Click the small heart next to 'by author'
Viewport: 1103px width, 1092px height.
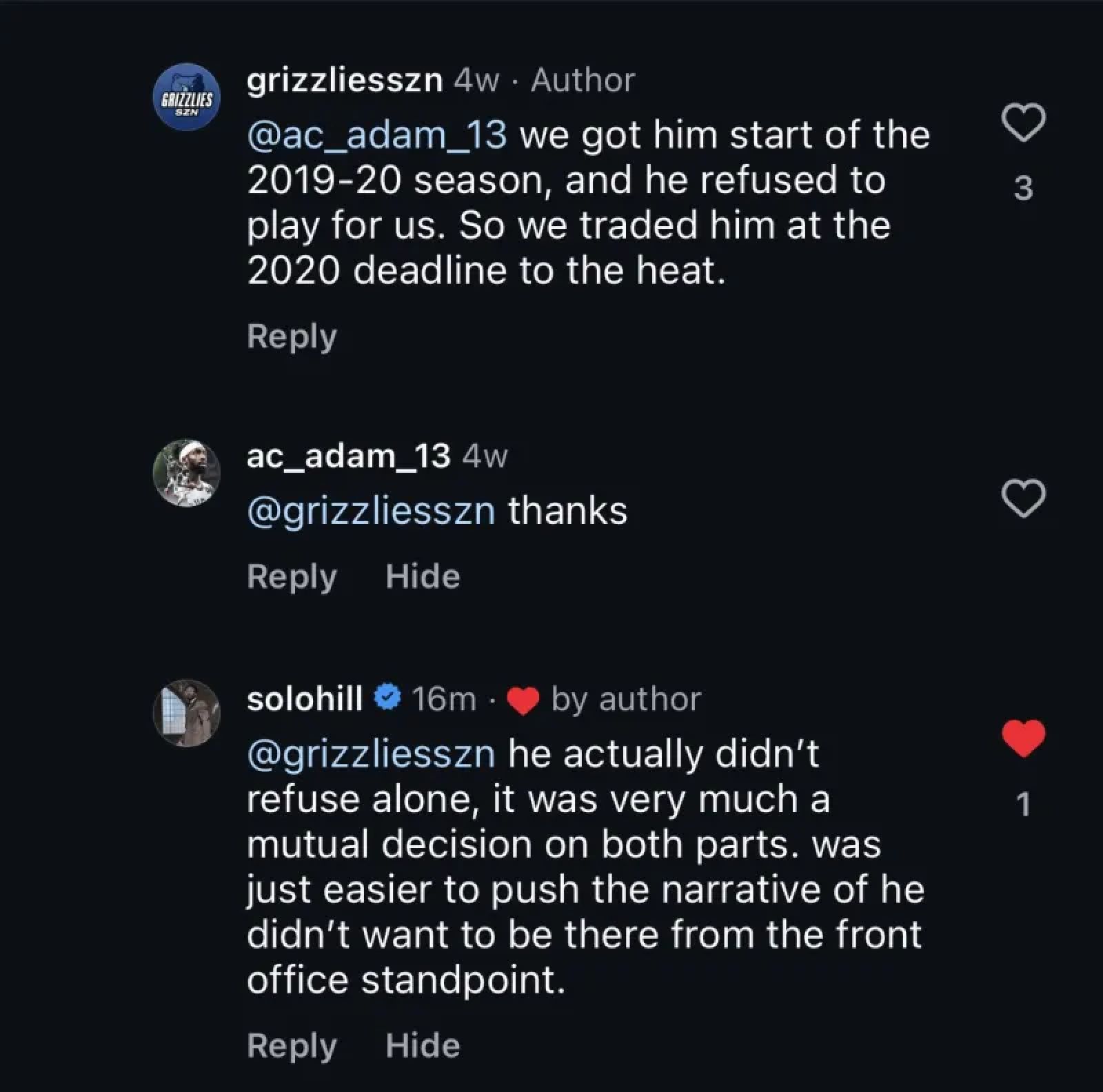point(523,700)
